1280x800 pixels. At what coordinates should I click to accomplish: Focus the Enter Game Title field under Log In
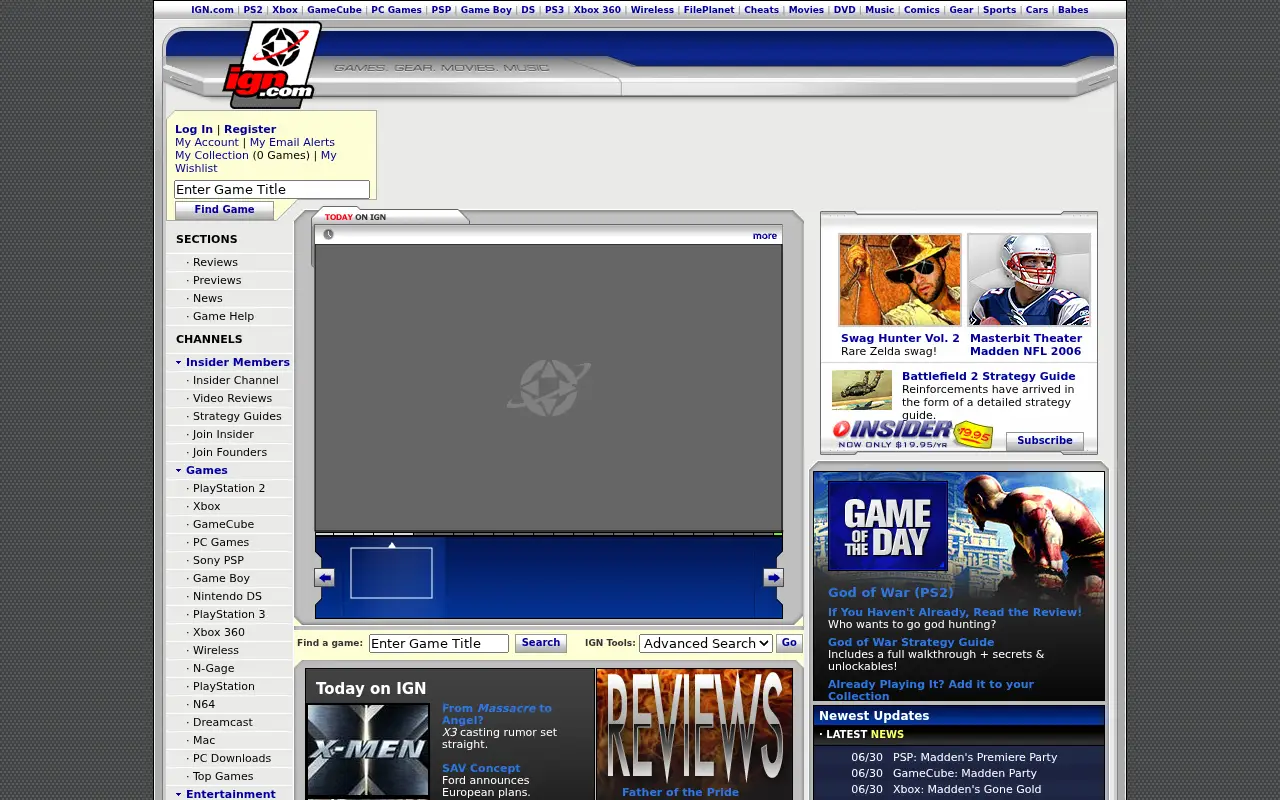click(272, 190)
